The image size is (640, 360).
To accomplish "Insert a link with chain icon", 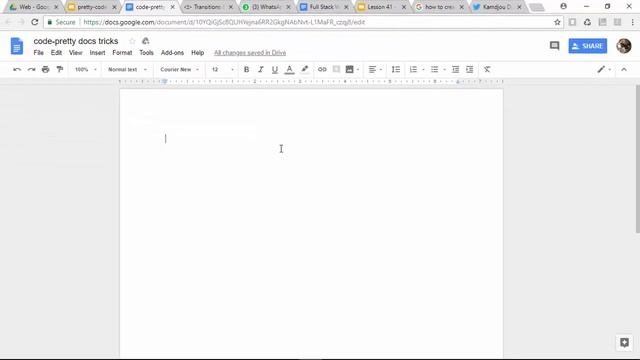I will click(322, 69).
